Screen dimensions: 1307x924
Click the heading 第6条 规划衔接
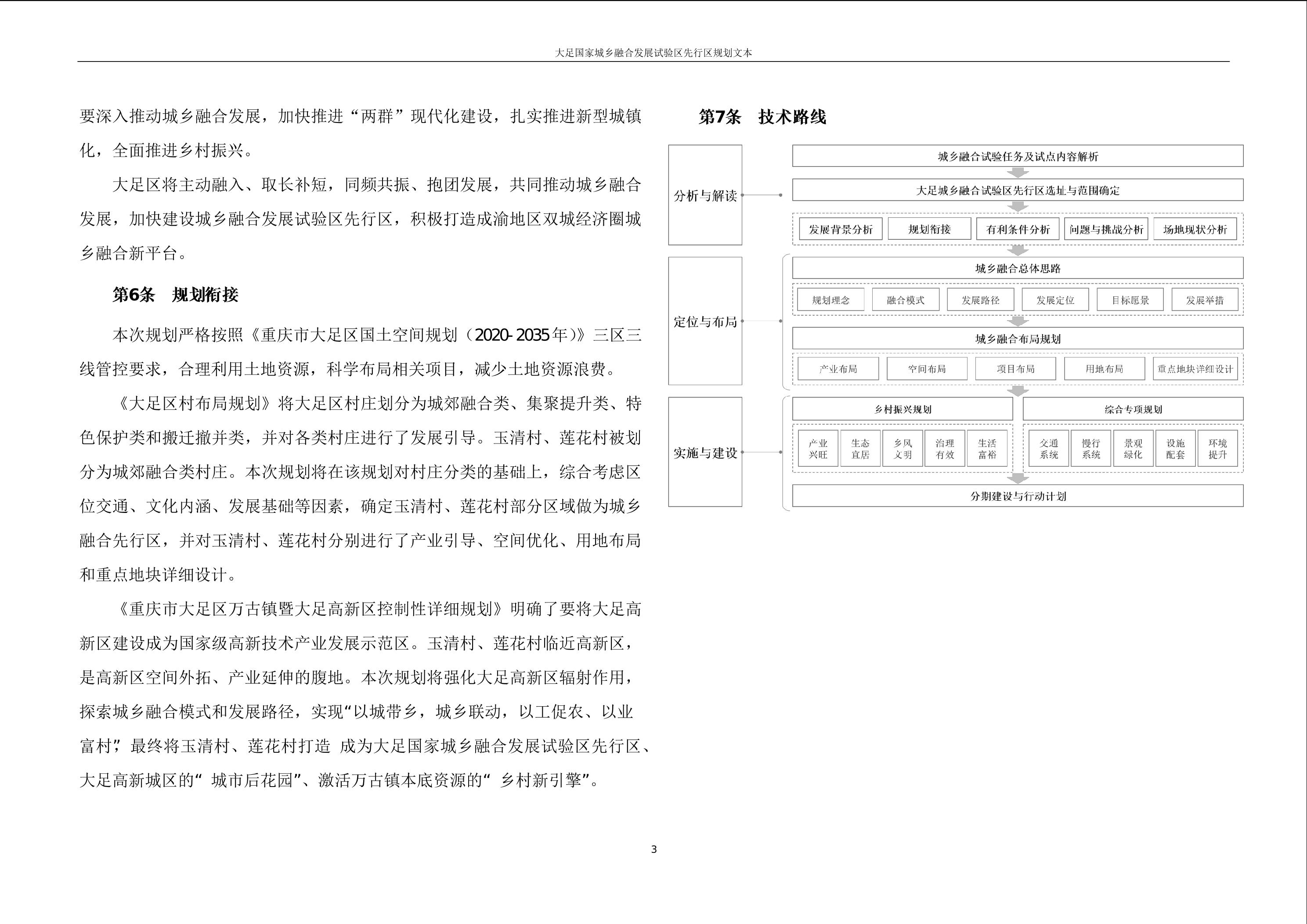(175, 294)
